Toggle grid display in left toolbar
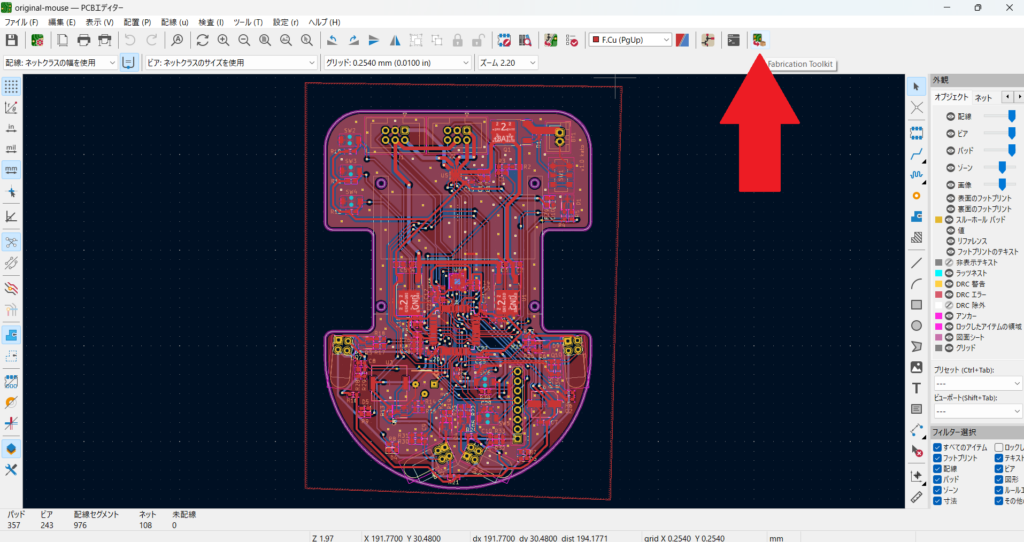Viewport: 1024px width, 542px height. [11, 86]
